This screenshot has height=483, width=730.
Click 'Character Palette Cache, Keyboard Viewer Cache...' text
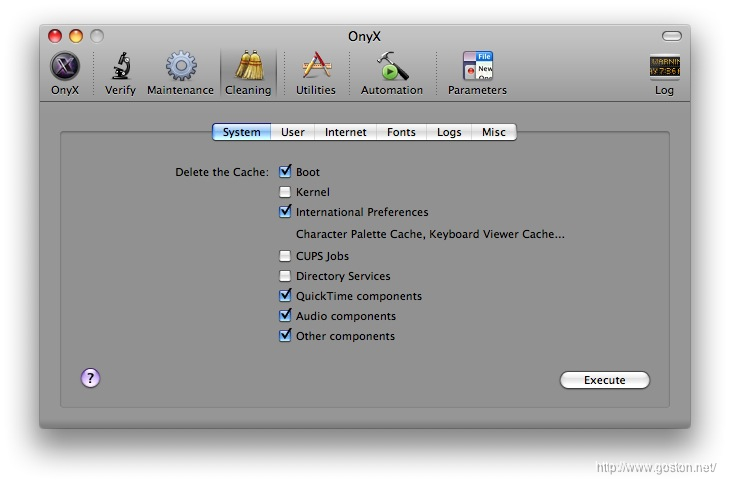tap(430, 234)
